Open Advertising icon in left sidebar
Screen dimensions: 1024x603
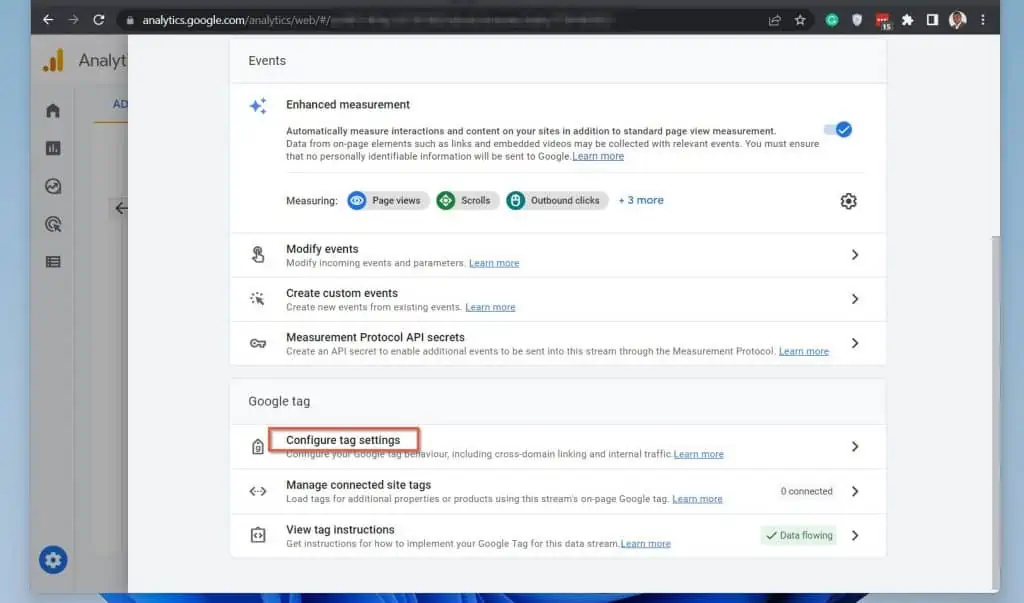click(x=53, y=224)
